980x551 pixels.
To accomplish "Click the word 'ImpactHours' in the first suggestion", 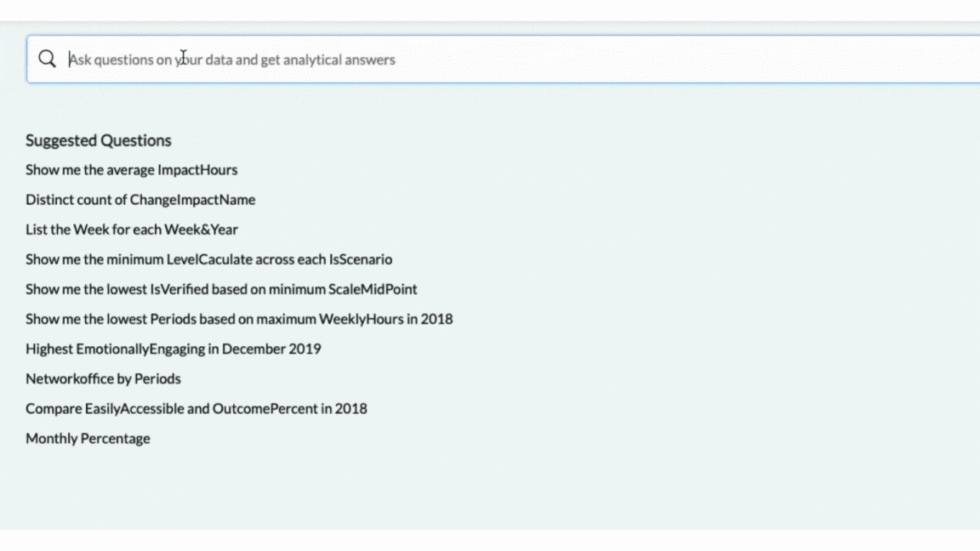I will click(x=197, y=169).
